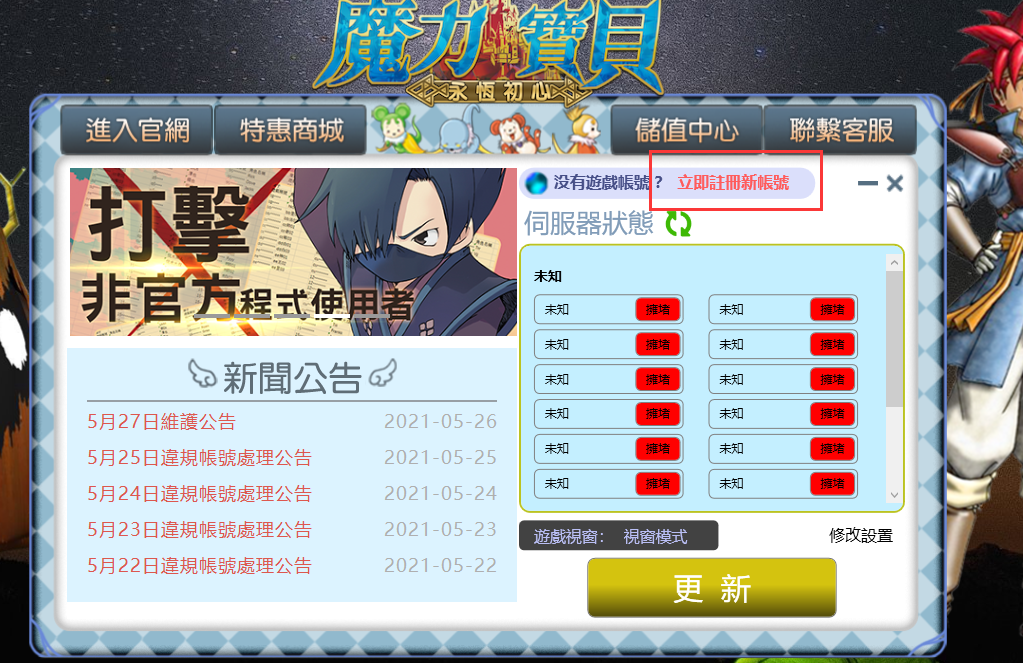This screenshot has width=1023, height=663.
Task: Click the blue globe icon beside account prompt
Action: pos(536,183)
